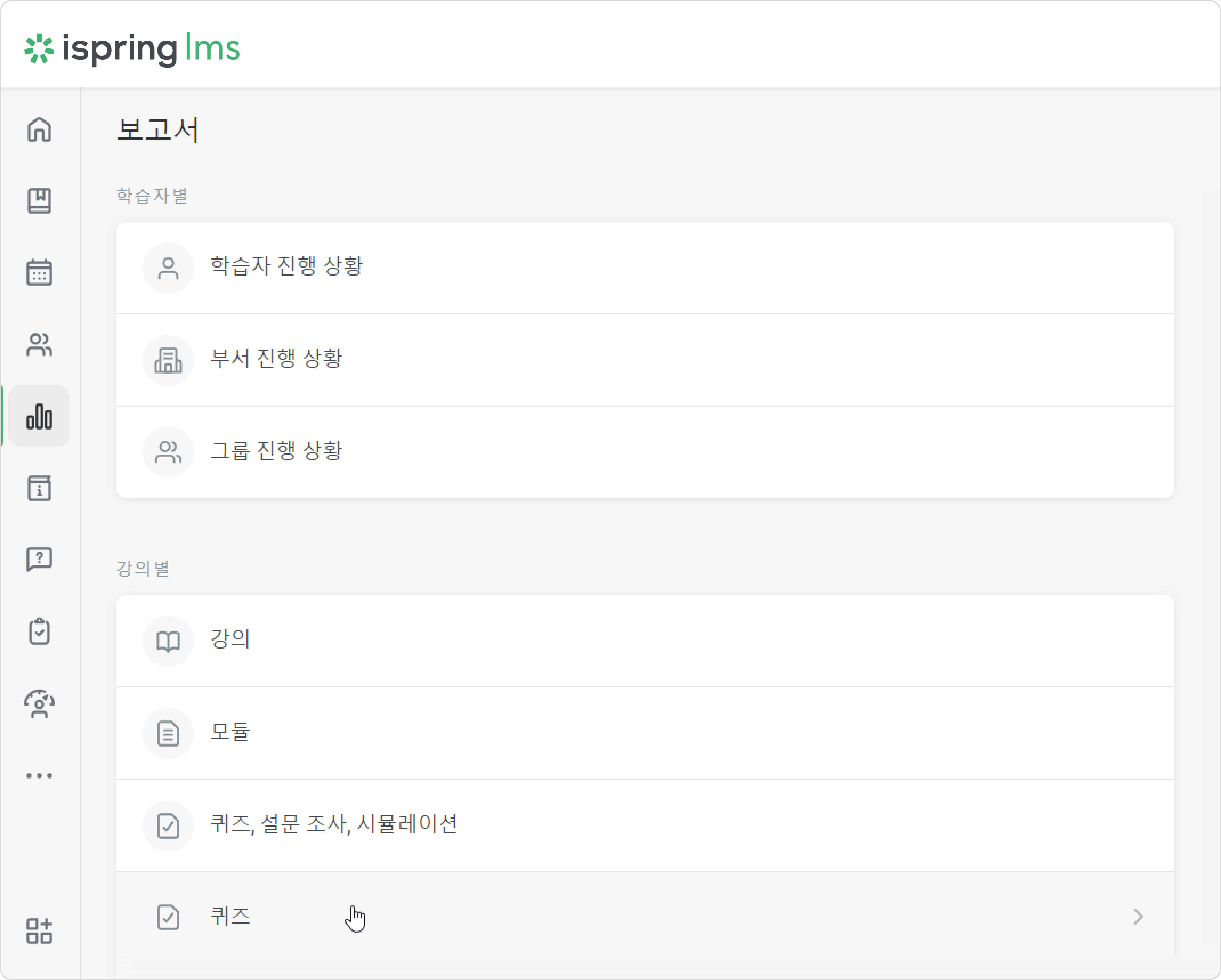Open the 모듈 report
1221x980 pixels.
point(645,733)
